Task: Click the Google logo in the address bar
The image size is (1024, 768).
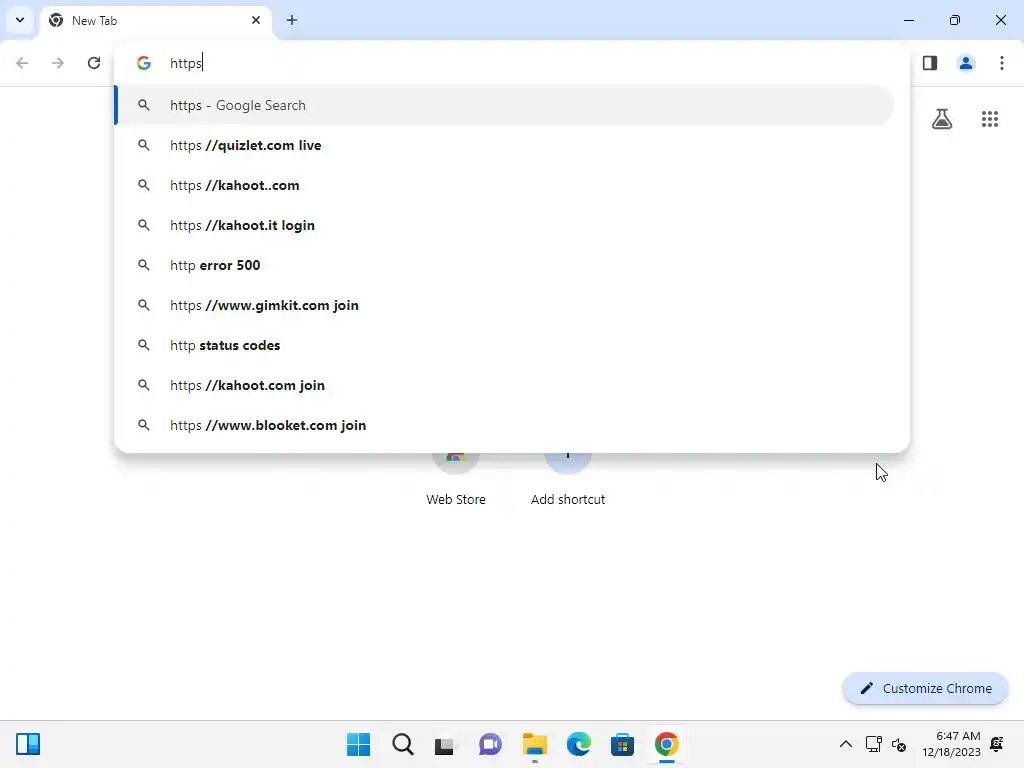Action: [144, 63]
